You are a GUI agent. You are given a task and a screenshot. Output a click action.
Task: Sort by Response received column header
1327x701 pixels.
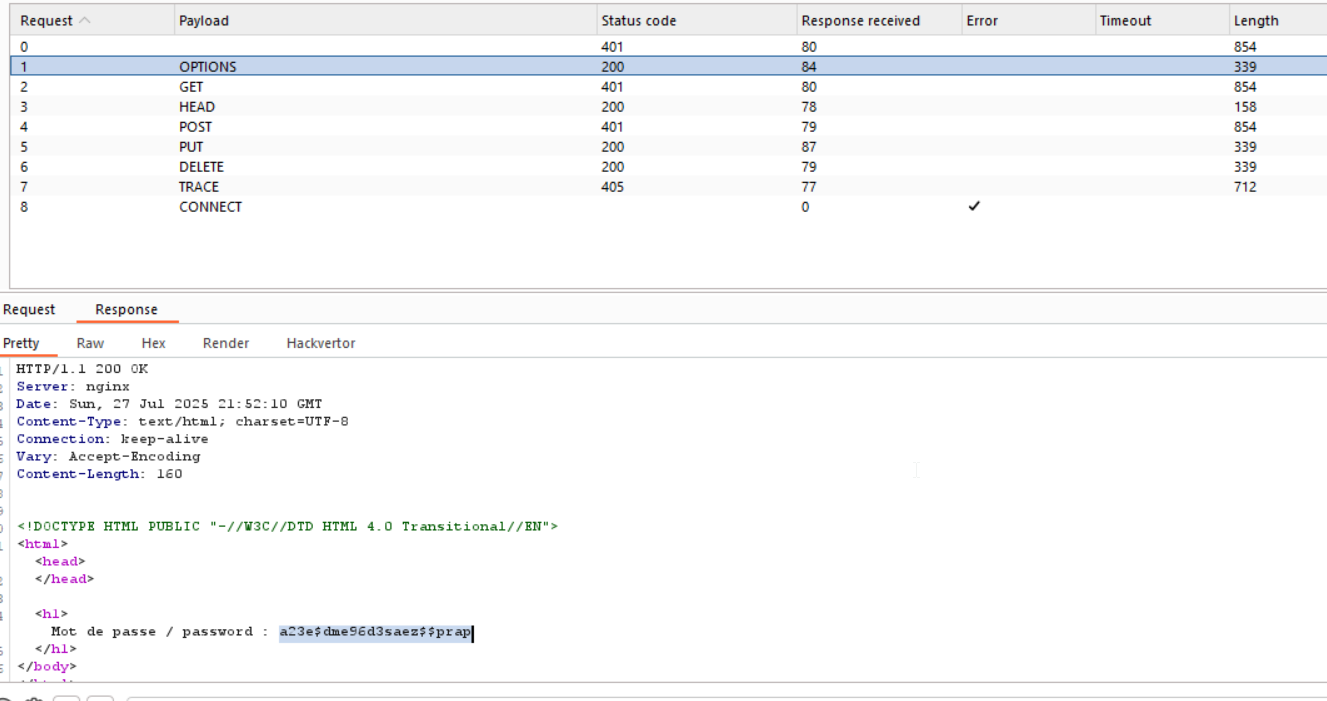click(860, 21)
